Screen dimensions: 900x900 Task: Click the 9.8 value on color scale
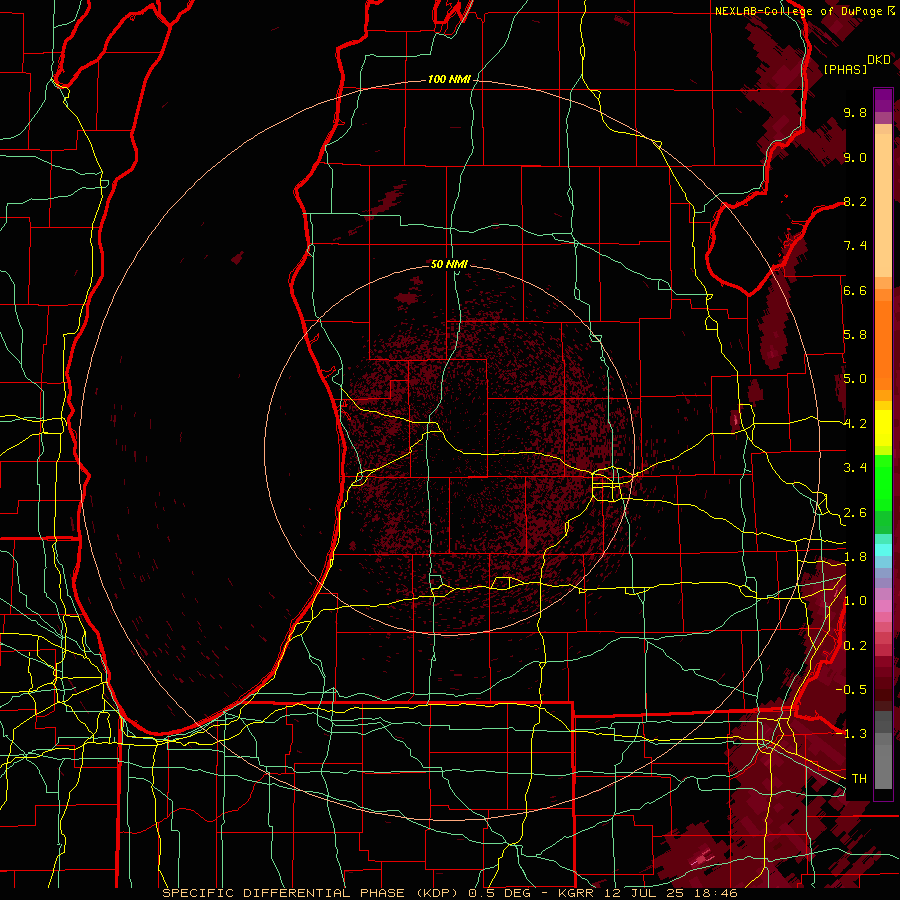pyautogui.click(x=855, y=112)
